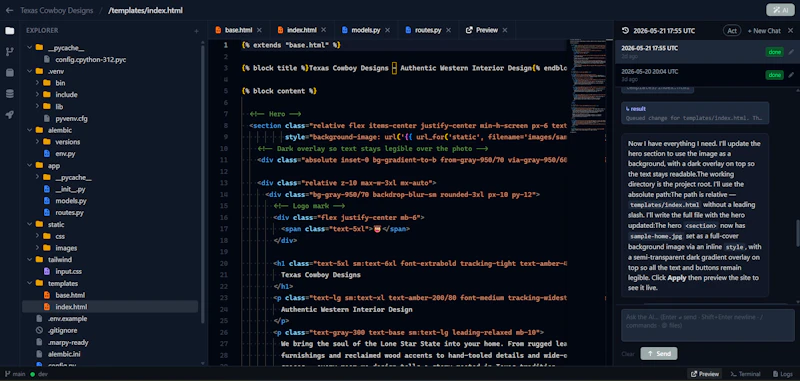This screenshot has height=381, width=800.
Task: Close the base.html tab
Action: 259,30
